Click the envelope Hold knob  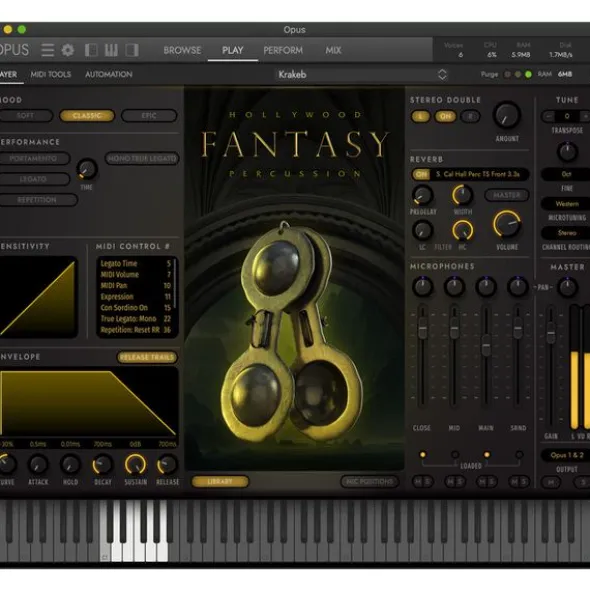(70, 465)
